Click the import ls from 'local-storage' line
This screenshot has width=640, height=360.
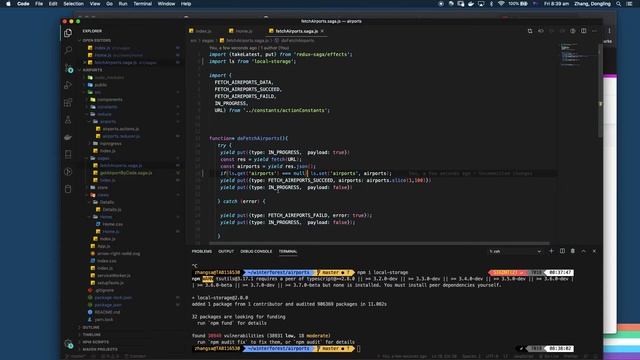click(x=252, y=61)
